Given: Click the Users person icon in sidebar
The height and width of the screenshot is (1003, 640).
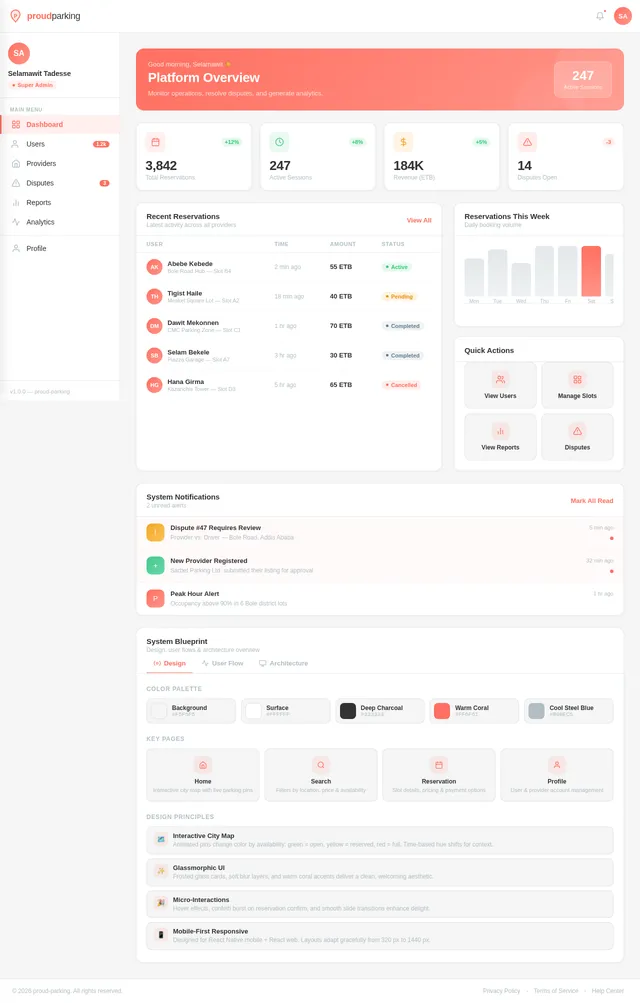Looking at the screenshot, I should click(x=16, y=144).
